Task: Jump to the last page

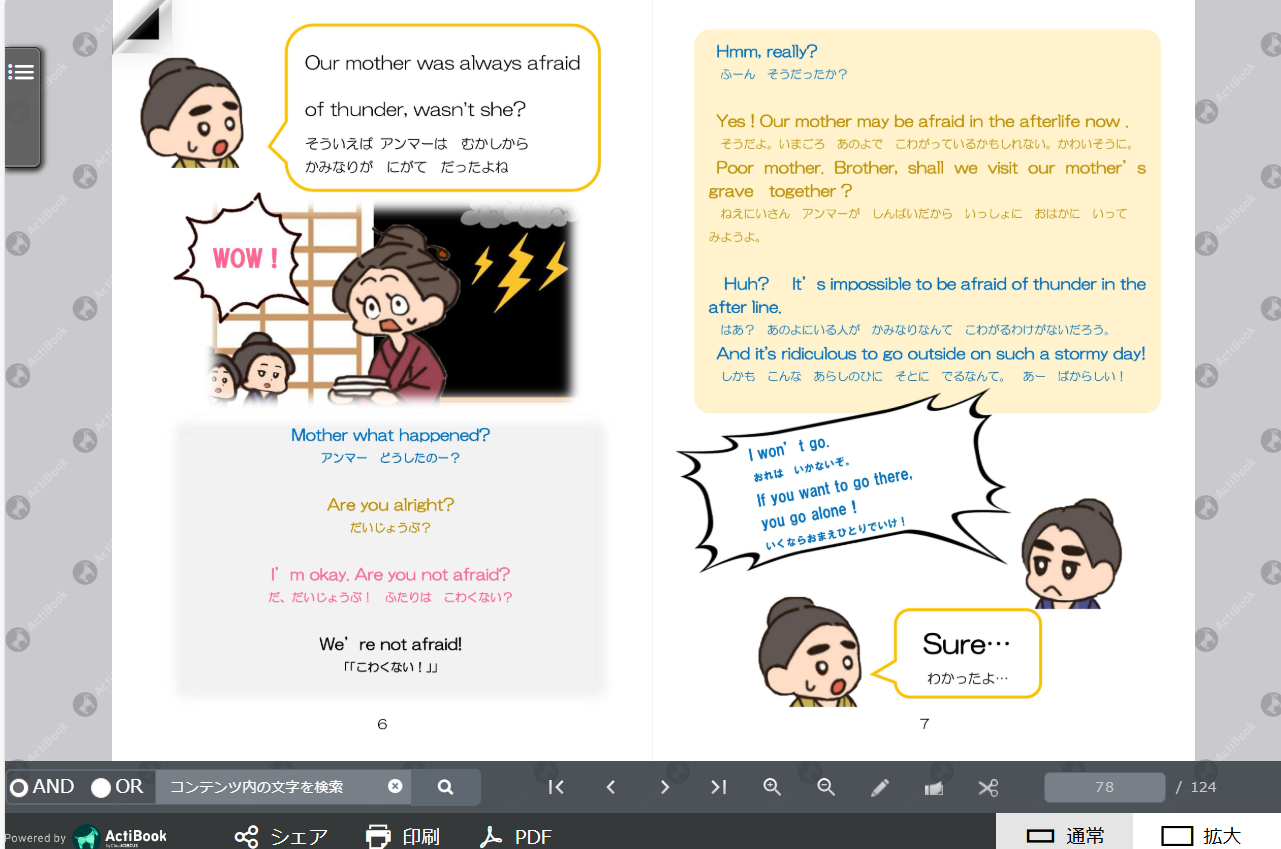Action: [718, 787]
